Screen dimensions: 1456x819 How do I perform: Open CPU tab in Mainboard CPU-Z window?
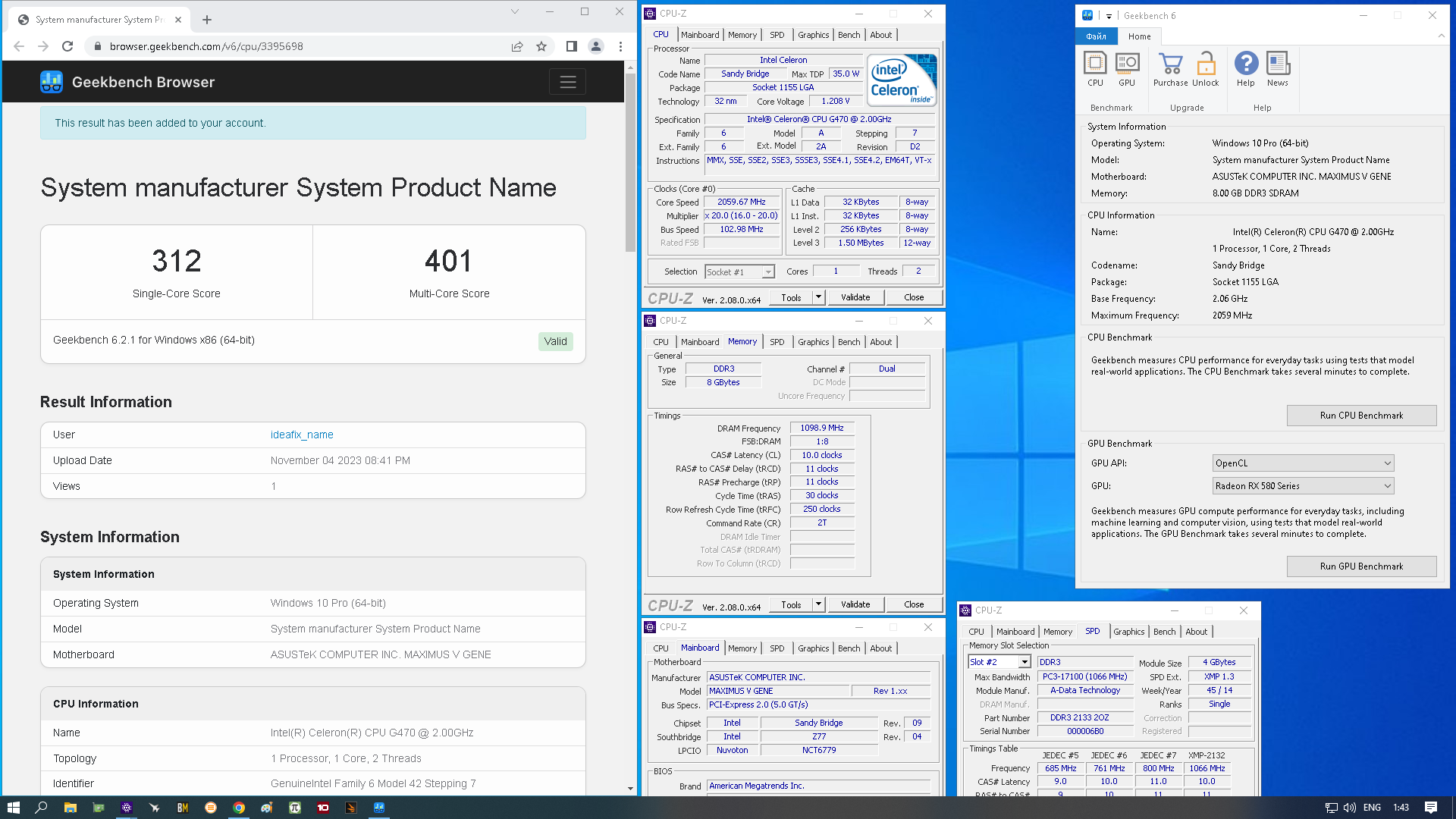(661, 648)
